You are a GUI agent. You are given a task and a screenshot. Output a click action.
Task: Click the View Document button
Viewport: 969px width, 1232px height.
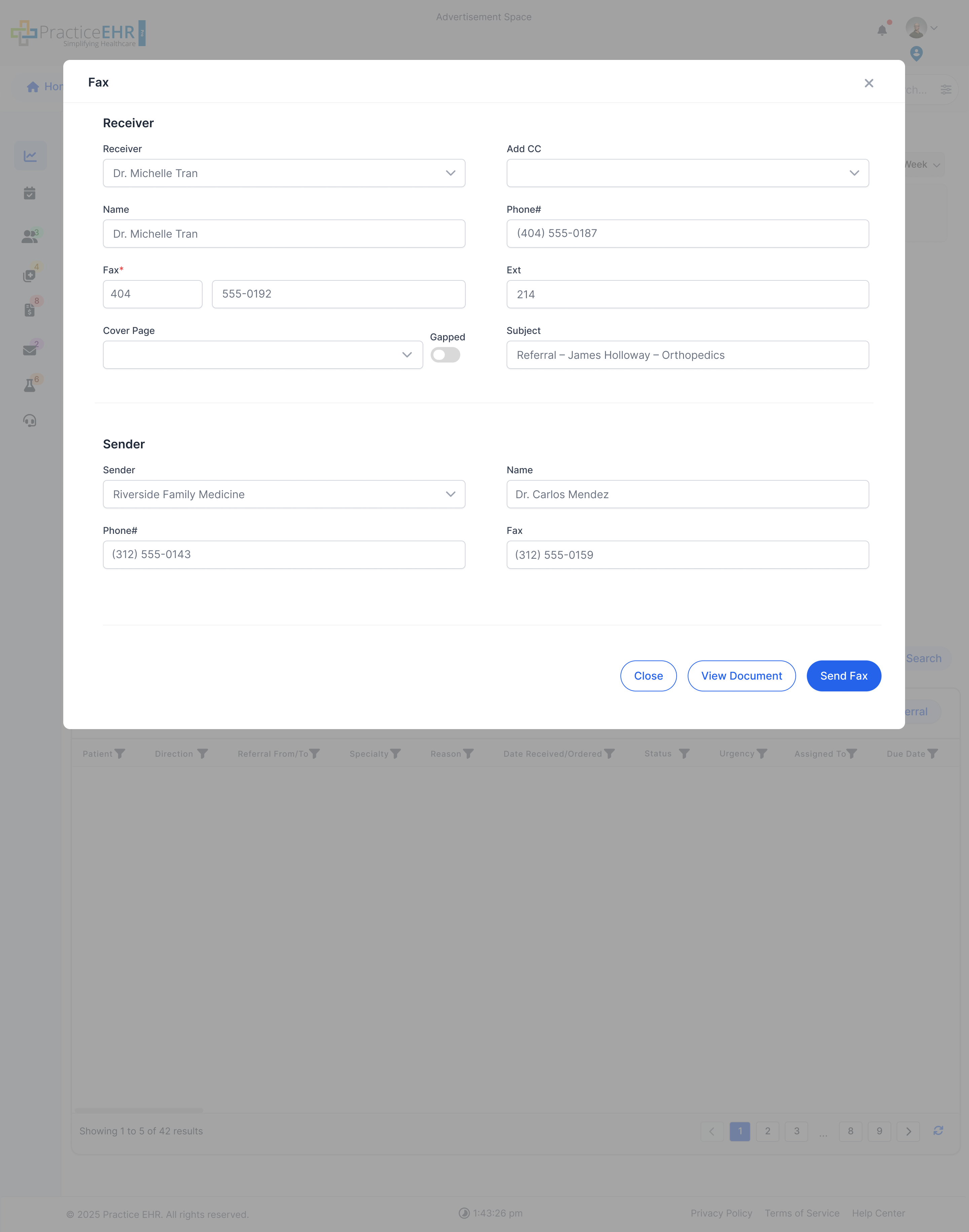coord(742,676)
